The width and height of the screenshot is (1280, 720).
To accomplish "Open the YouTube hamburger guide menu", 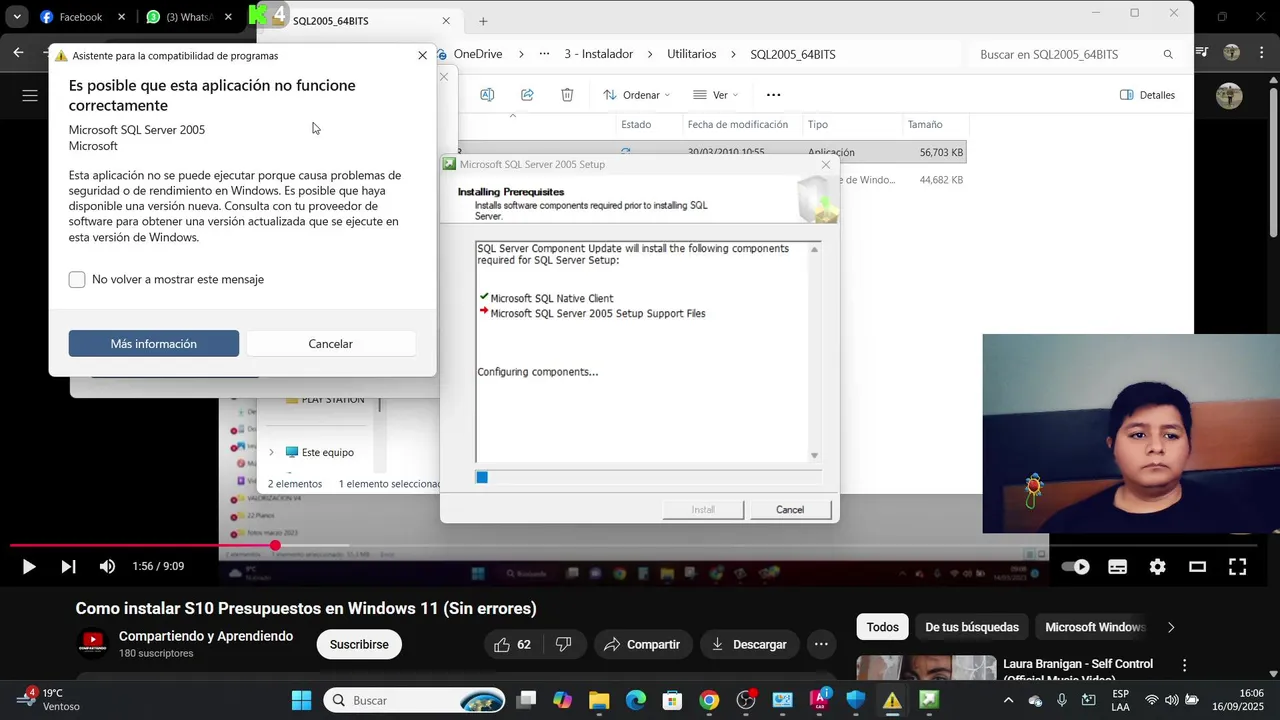I will [30, 95].
